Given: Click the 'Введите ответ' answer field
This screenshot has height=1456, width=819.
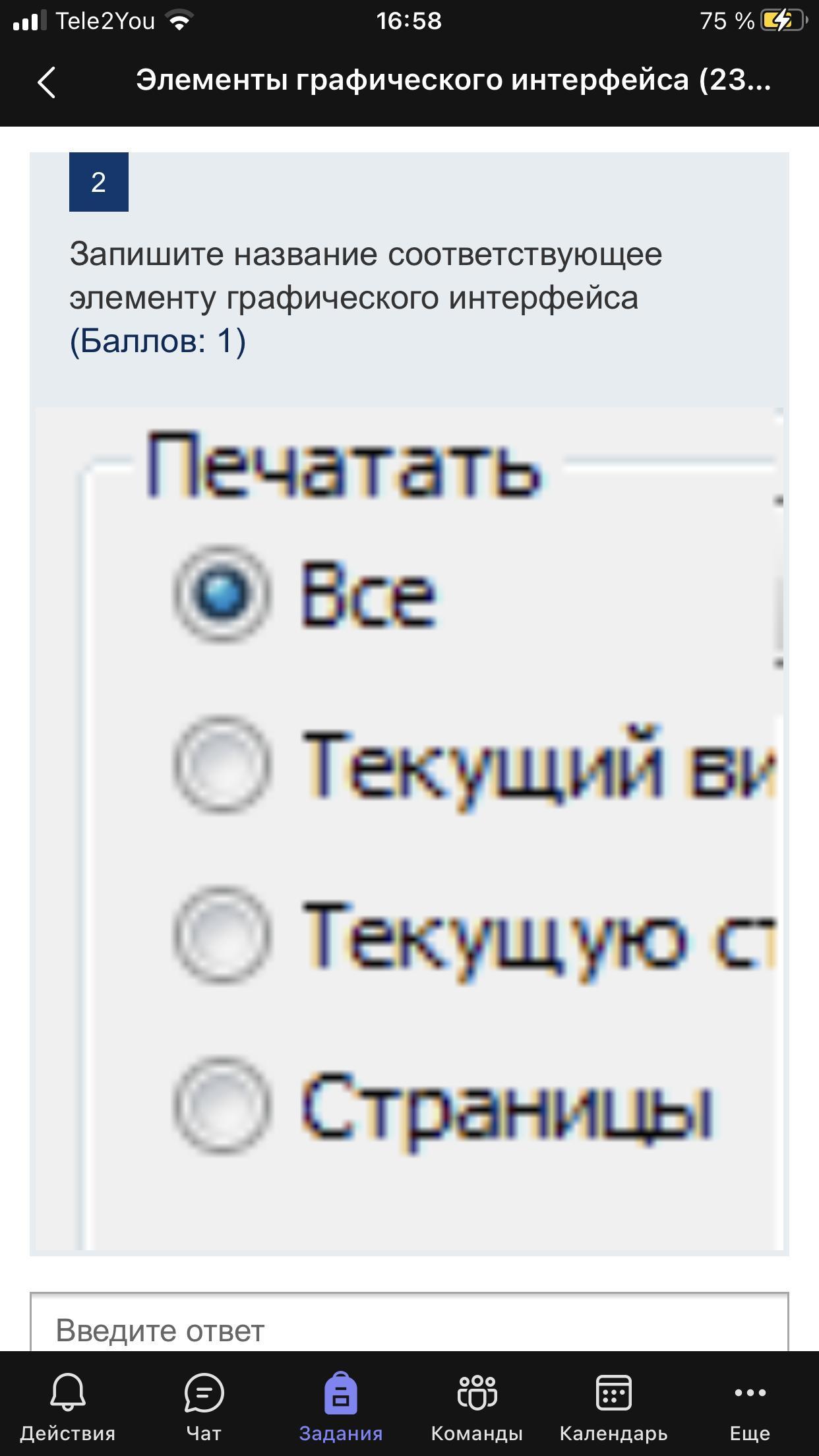Looking at the screenshot, I should (x=409, y=1330).
